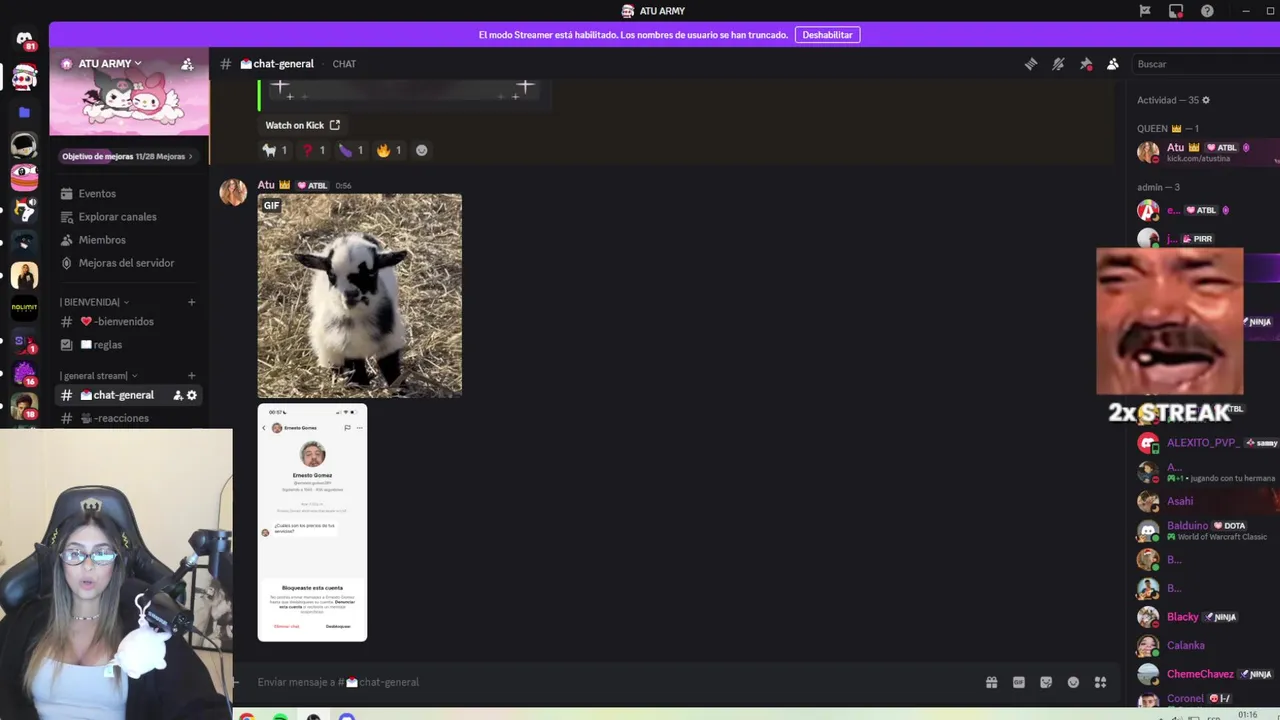The height and width of the screenshot is (720, 1280).
Task: Open Discord direct messages home icon
Action: click(24, 40)
